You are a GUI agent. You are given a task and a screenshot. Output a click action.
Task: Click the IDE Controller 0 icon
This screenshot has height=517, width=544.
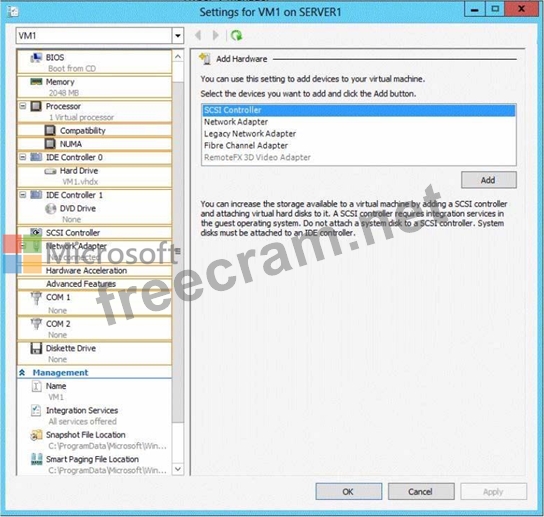click(36, 157)
